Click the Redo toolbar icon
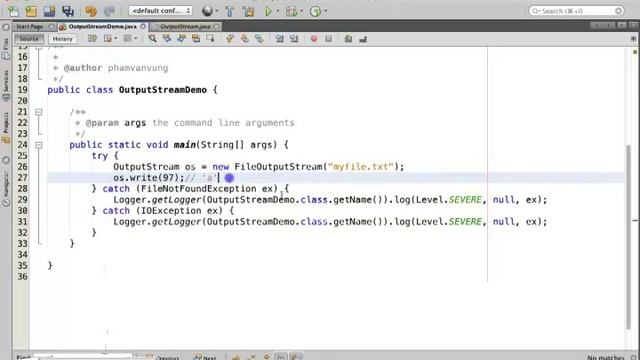This screenshot has height=360, width=640. (x=109, y=11)
